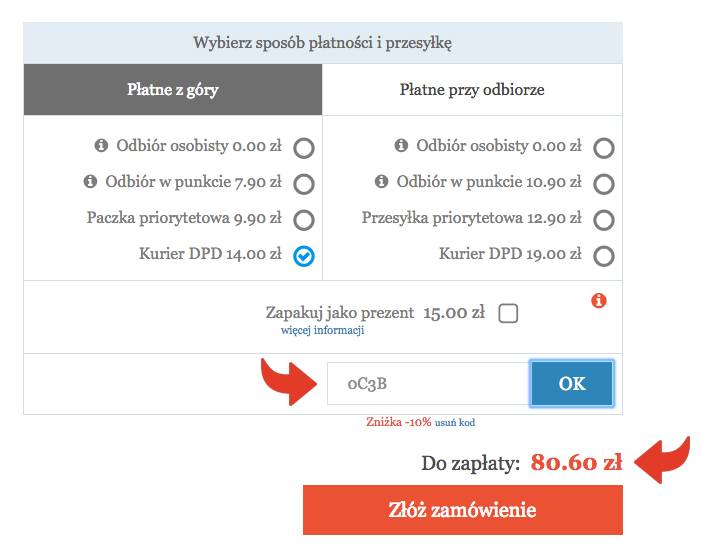Choose Kurier DPD 19.00 zł radio
This screenshot has width=702, height=557.
tap(603, 257)
